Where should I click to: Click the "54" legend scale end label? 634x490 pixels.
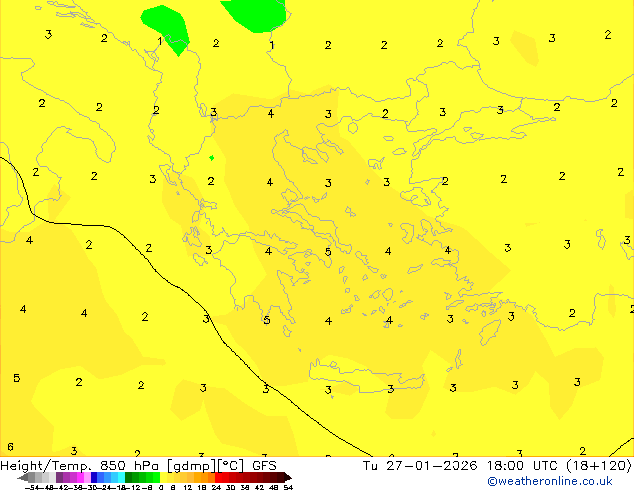[288, 487]
